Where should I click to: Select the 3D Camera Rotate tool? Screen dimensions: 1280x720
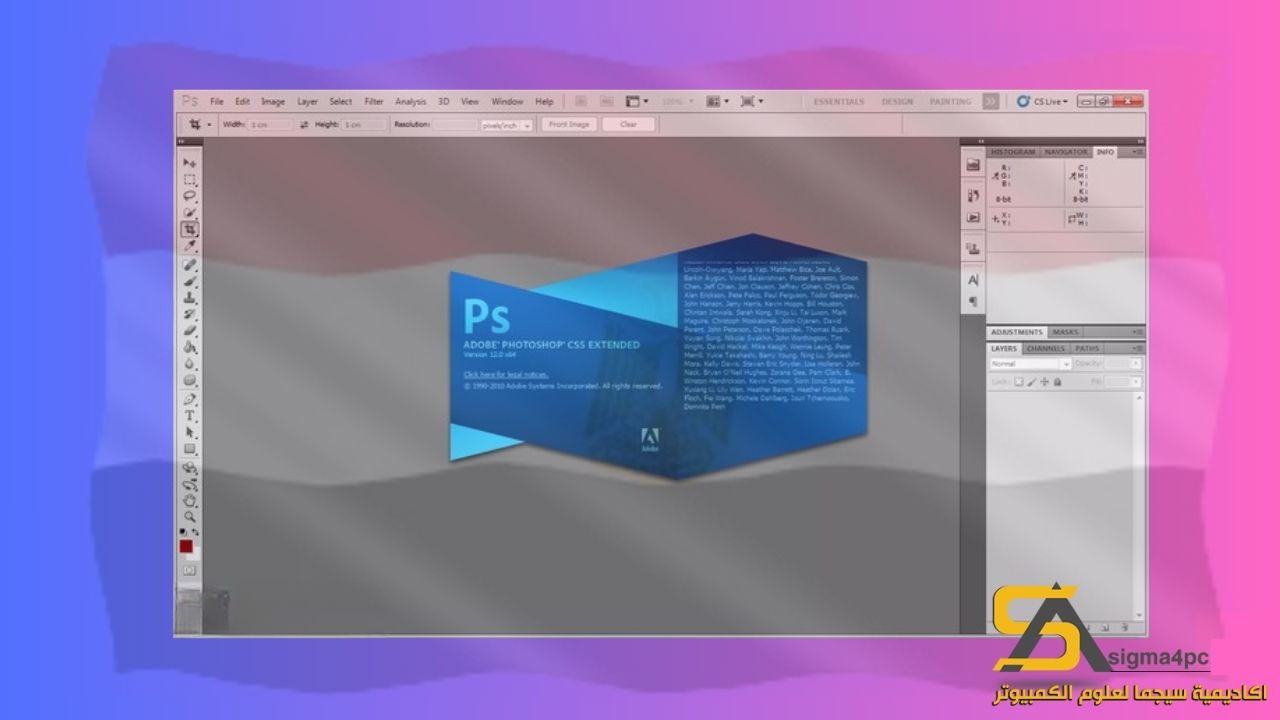(x=190, y=484)
